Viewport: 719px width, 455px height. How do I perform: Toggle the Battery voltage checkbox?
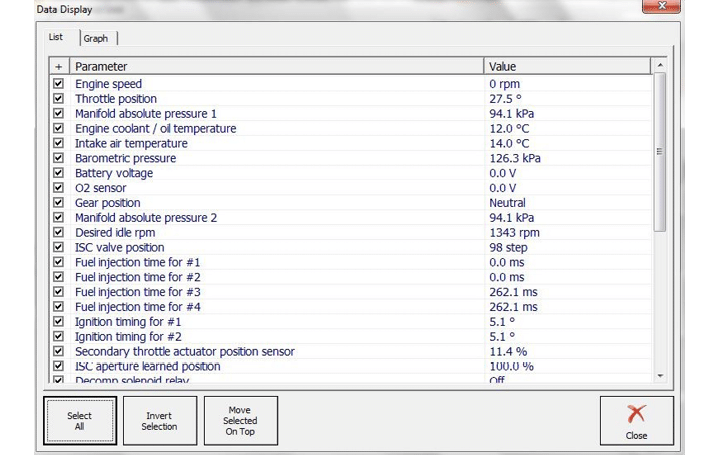click(58, 173)
